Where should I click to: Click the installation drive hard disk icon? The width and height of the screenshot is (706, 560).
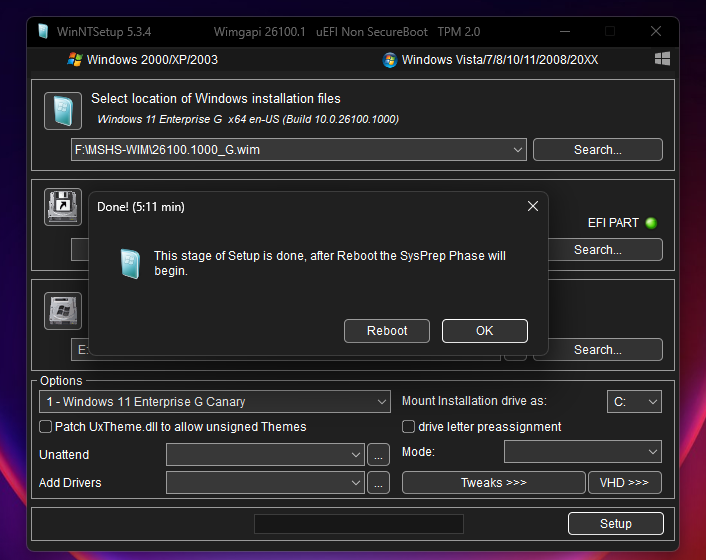(63, 311)
